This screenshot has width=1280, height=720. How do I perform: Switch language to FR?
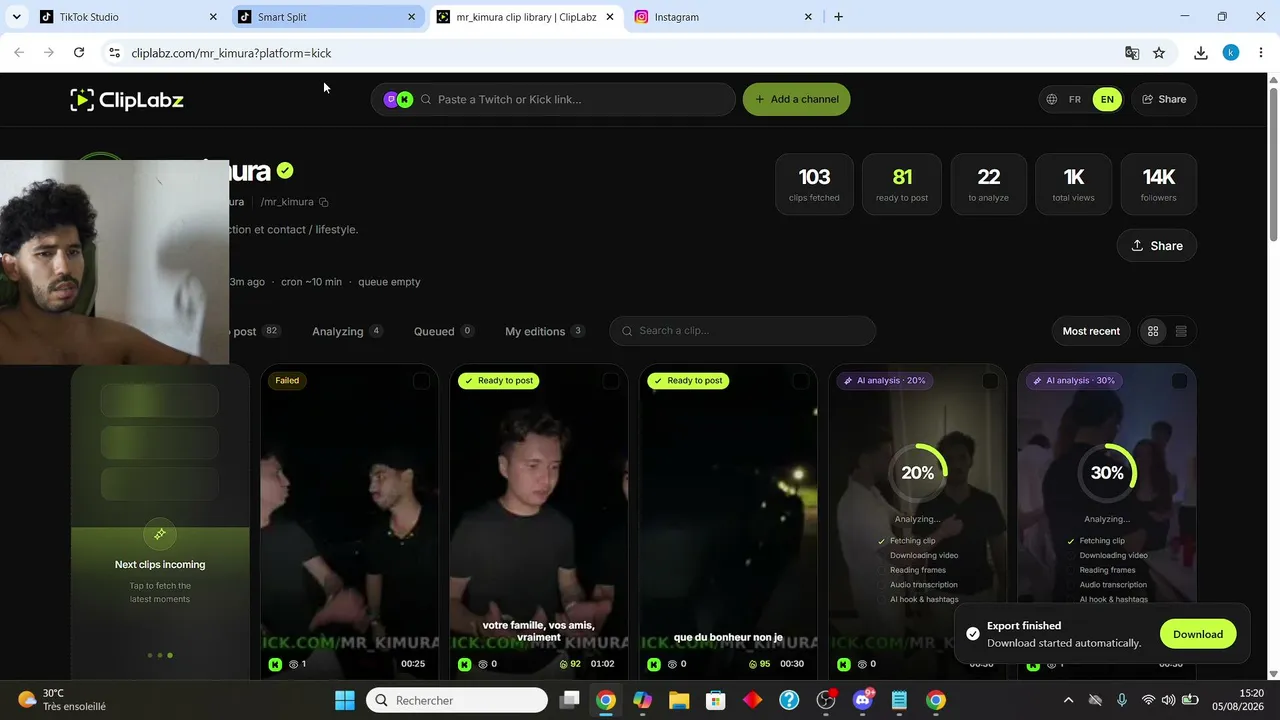(x=1075, y=99)
